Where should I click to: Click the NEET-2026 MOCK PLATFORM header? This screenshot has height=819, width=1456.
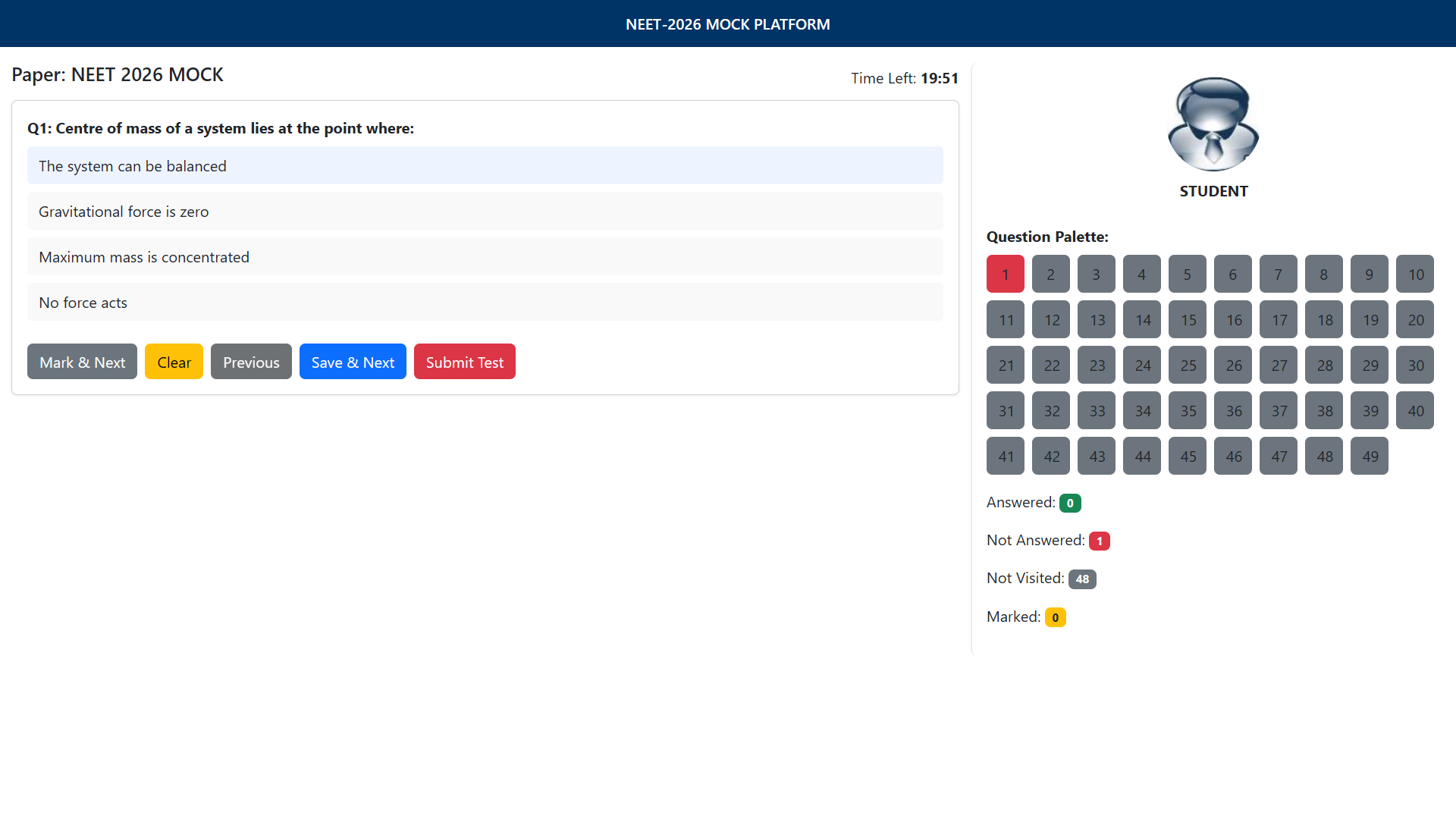[x=728, y=24]
